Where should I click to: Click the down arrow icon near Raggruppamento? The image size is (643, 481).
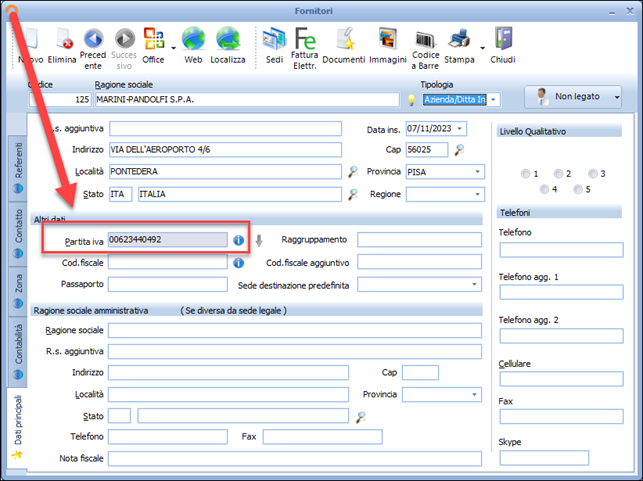coord(259,241)
